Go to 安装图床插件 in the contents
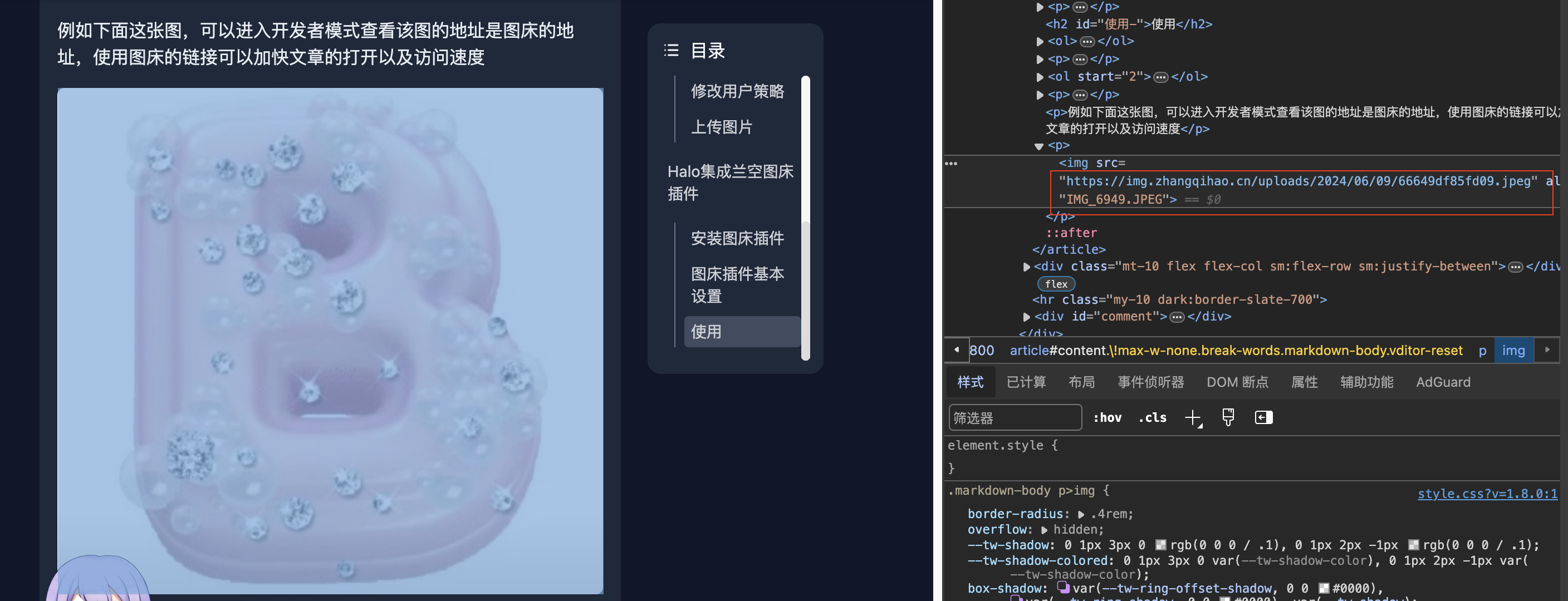 pyautogui.click(x=737, y=239)
